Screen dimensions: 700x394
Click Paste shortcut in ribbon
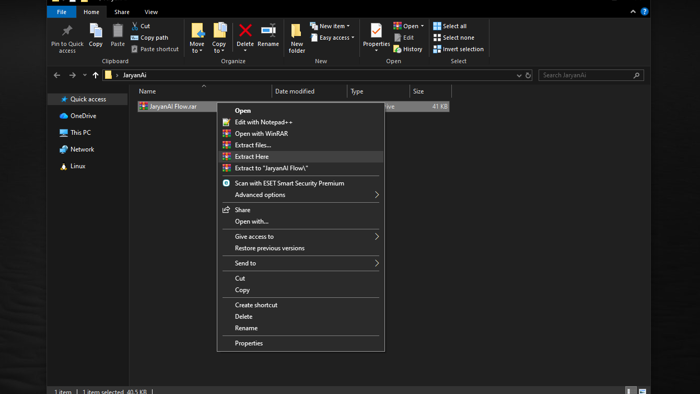[155, 49]
